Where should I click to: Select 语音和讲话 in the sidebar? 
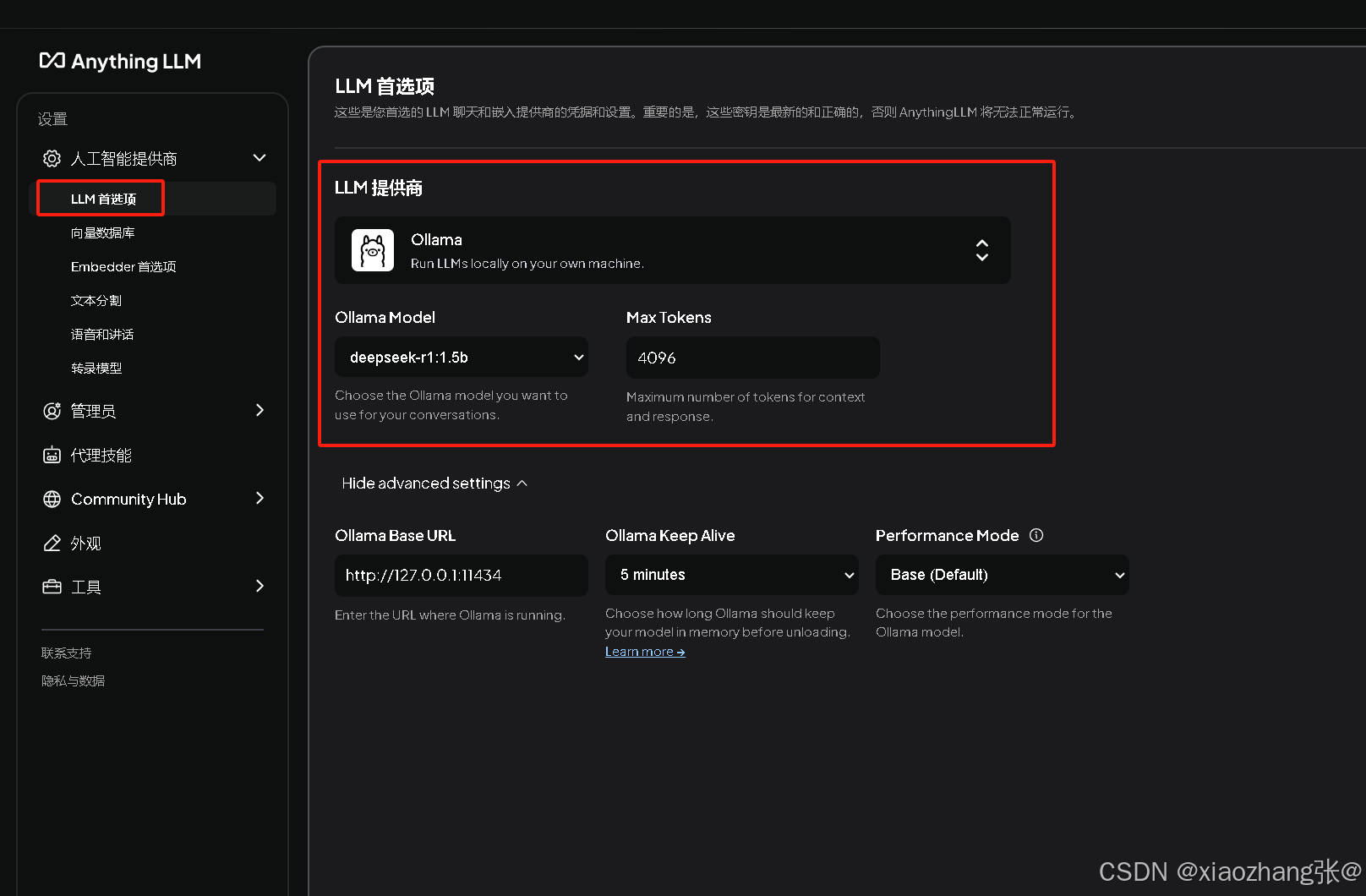(x=101, y=334)
